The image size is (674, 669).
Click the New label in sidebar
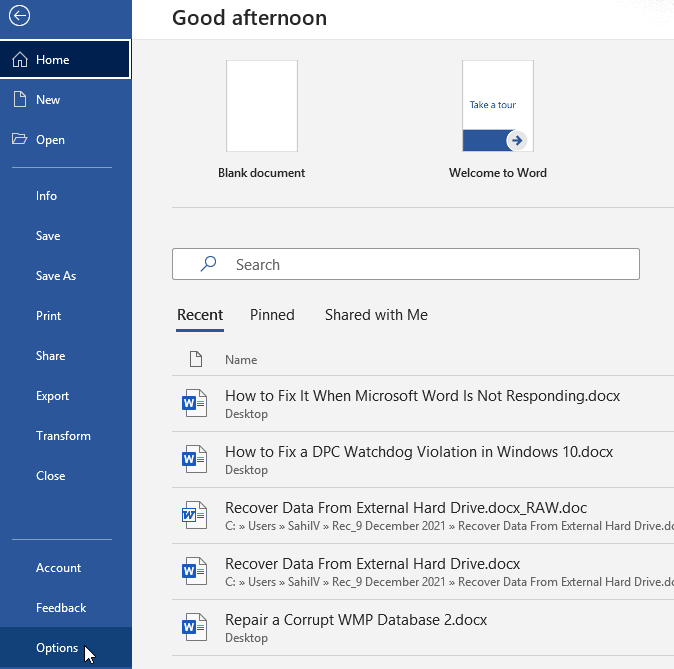click(x=48, y=100)
